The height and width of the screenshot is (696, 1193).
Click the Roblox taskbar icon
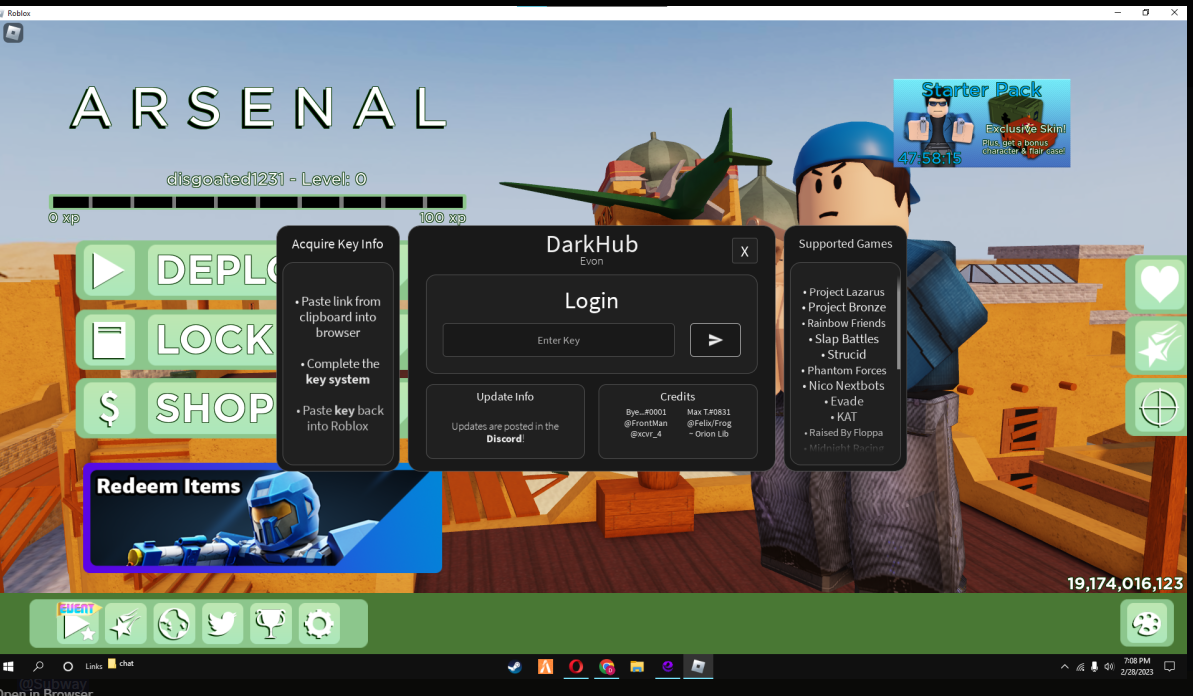pos(698,667)
